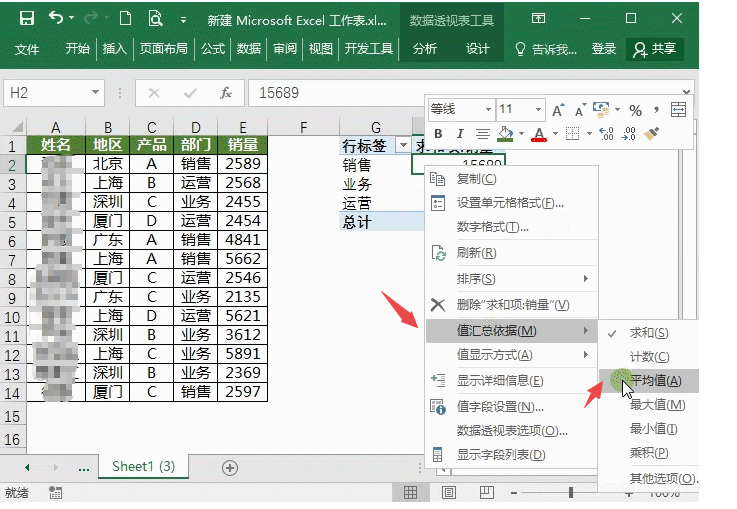
Task: Choose 平均值(A) from the submenu
Action: point(656,380)
